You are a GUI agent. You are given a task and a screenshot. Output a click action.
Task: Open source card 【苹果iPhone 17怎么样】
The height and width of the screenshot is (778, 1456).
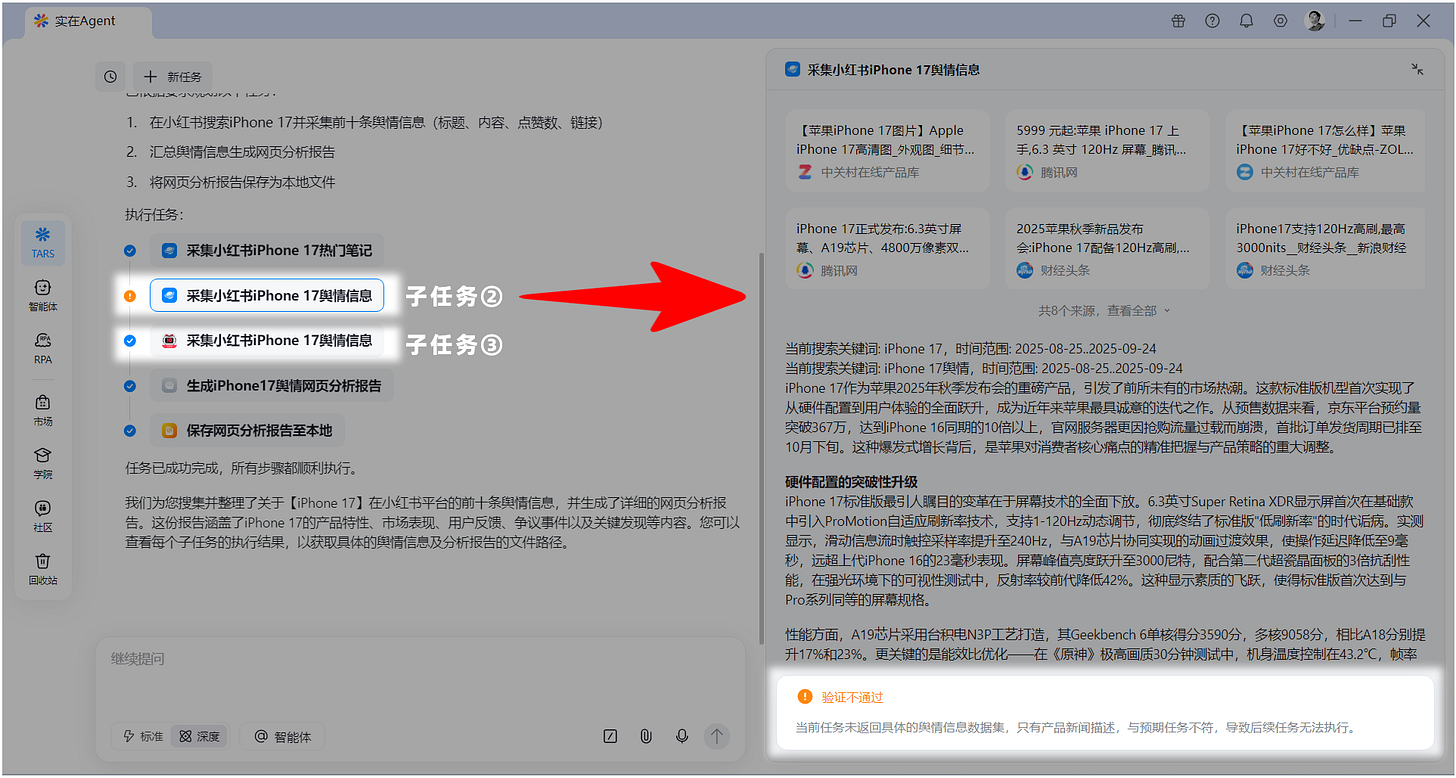coord(1326,150)
